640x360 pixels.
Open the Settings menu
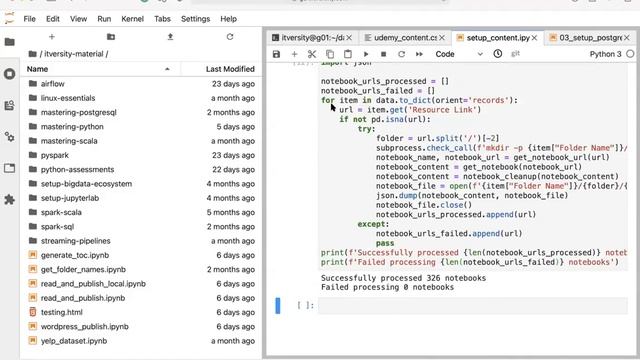click(x=196, y=19)
